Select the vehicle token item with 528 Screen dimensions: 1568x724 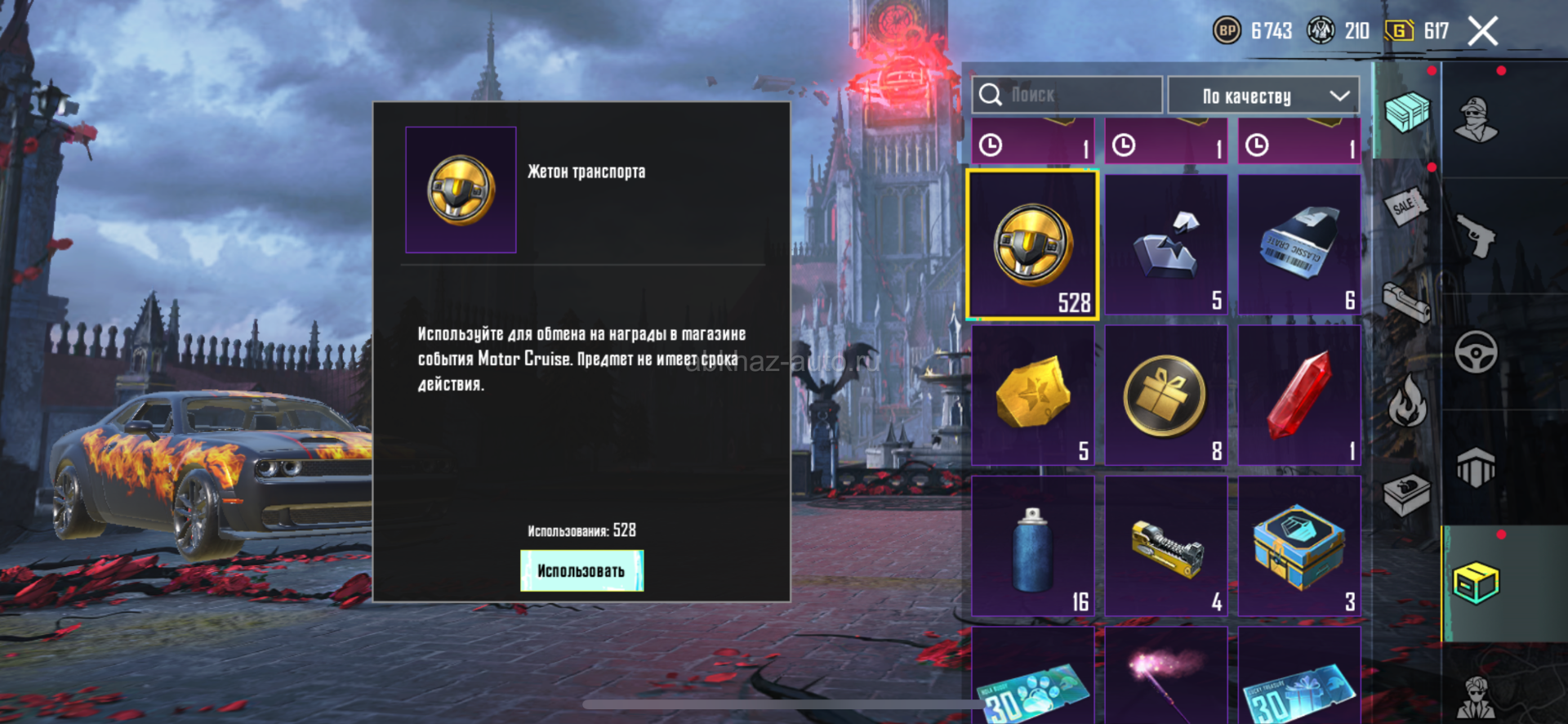pos(1032,244)
